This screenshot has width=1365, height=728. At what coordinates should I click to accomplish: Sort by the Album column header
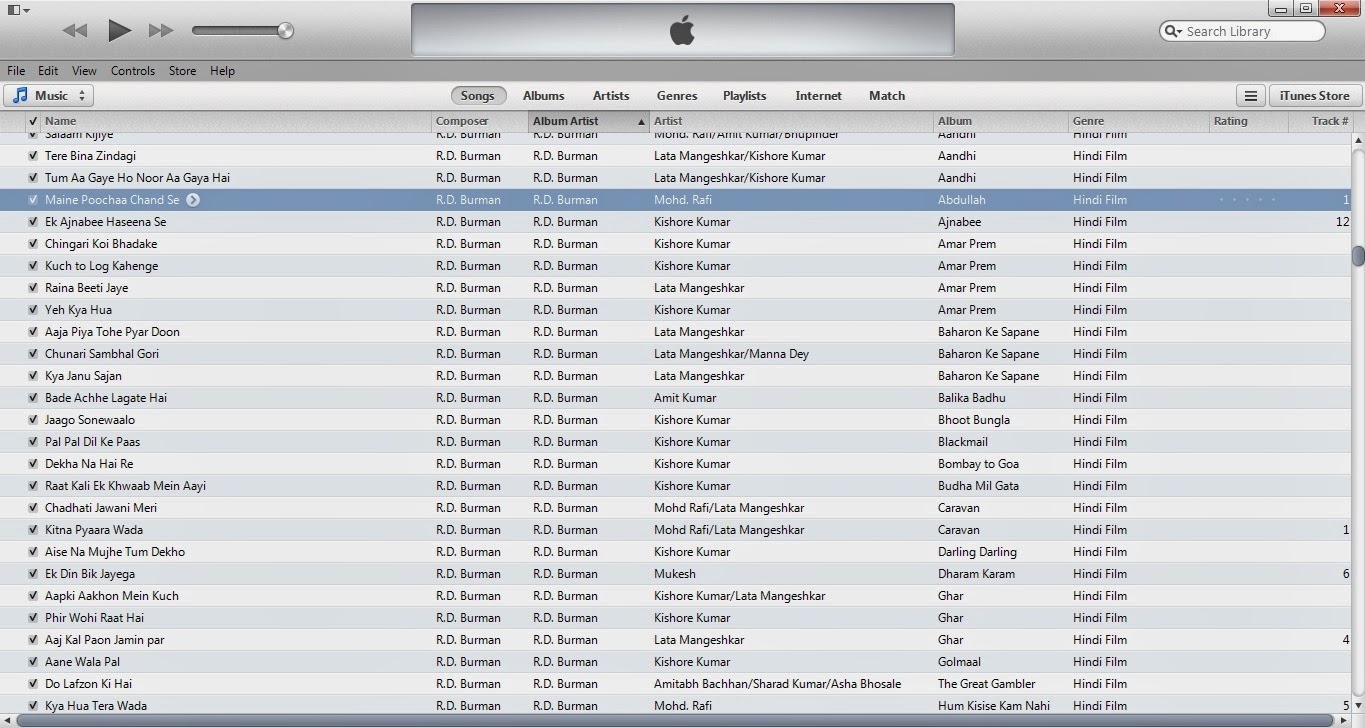pyautogui.click(x=1001, y=121)
